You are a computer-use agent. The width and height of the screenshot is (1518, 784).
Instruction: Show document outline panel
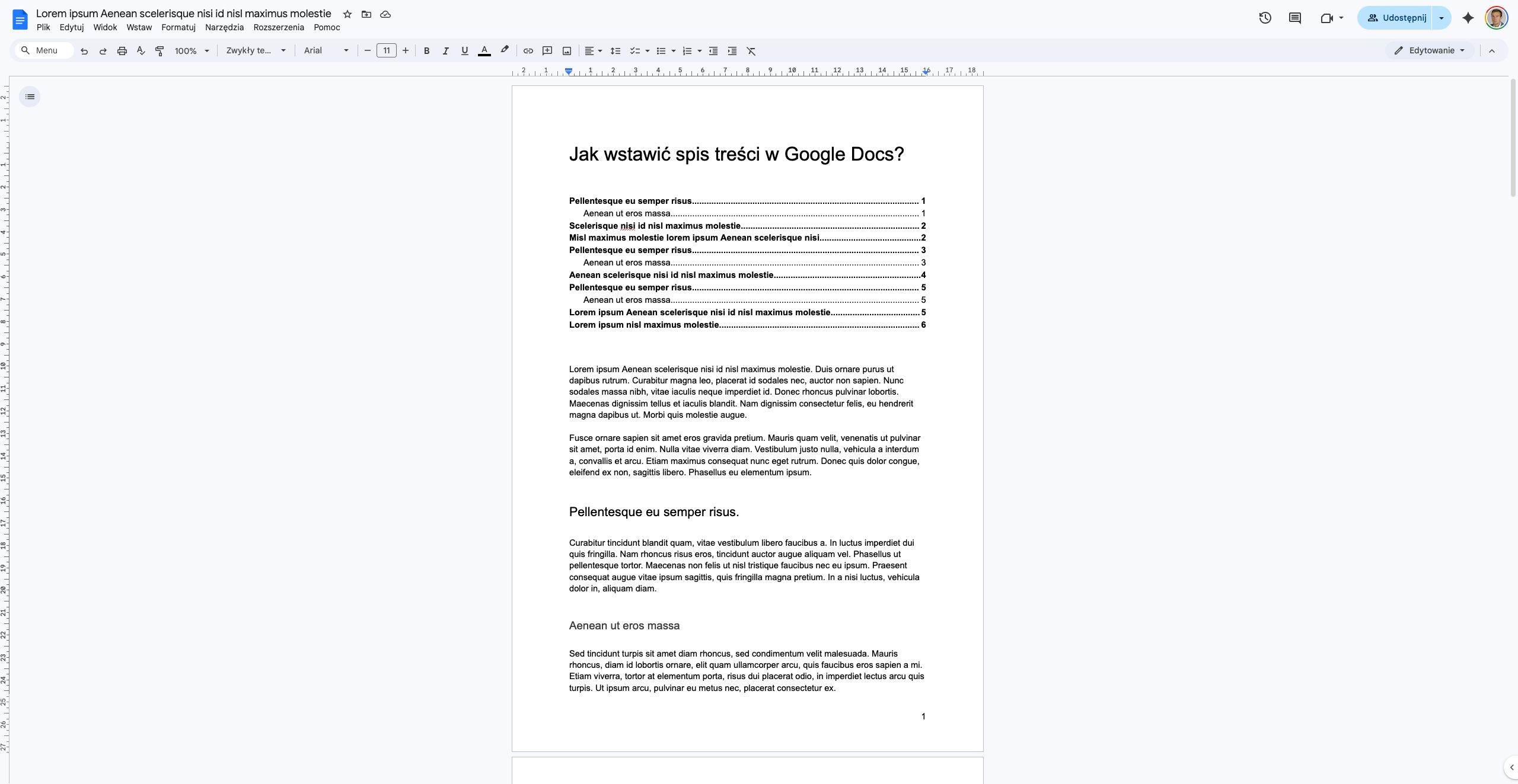30,97
